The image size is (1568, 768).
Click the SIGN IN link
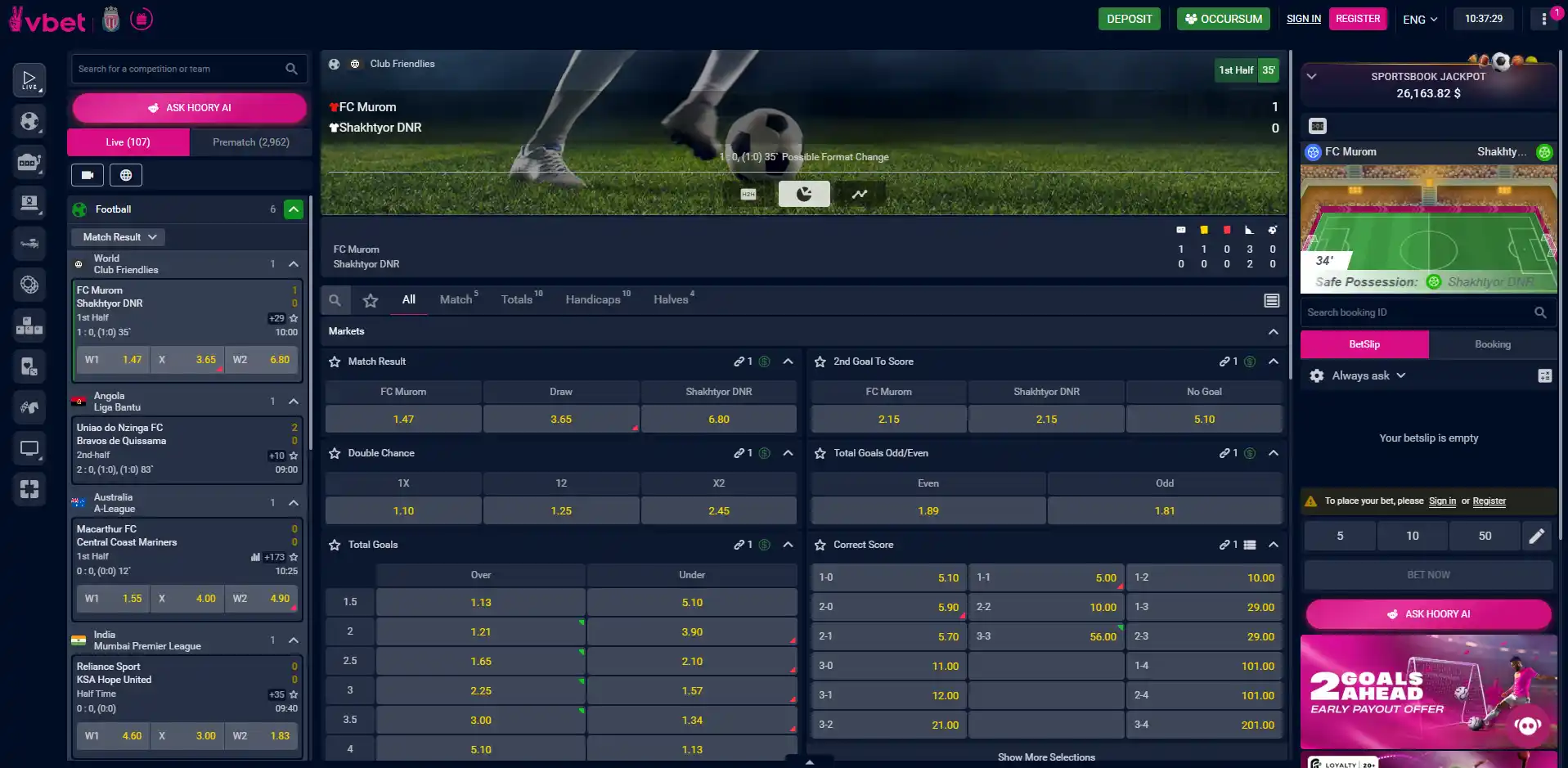pos(1304,19)
